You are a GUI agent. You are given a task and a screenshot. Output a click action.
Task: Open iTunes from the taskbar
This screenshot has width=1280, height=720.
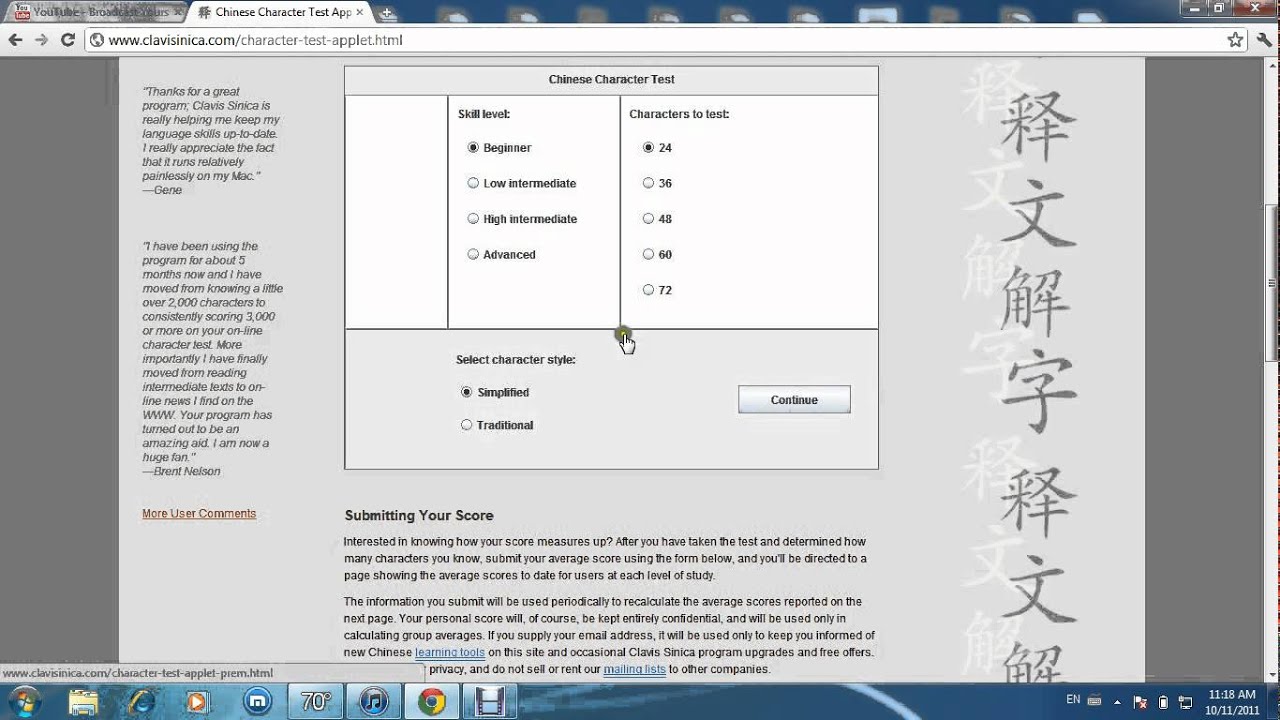[x=374, y=702]
